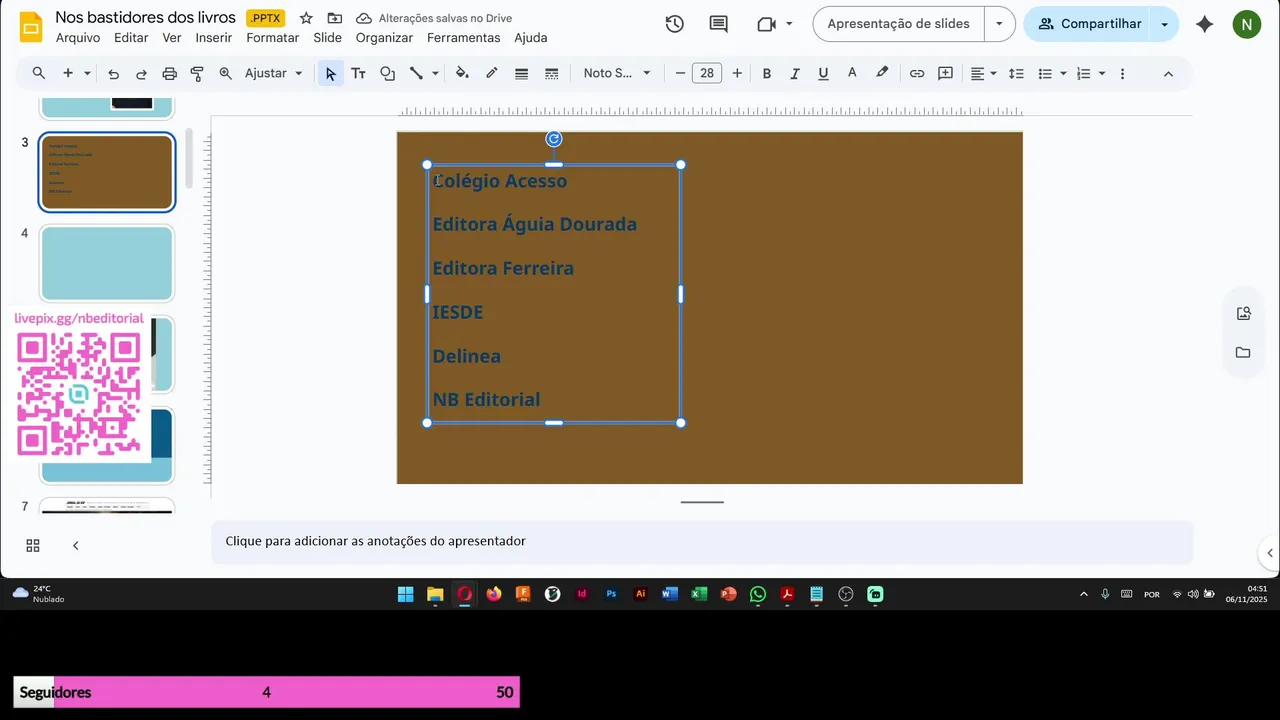Expand the new slide layout arrow
1280x720 pixels.
click(87, 73)
